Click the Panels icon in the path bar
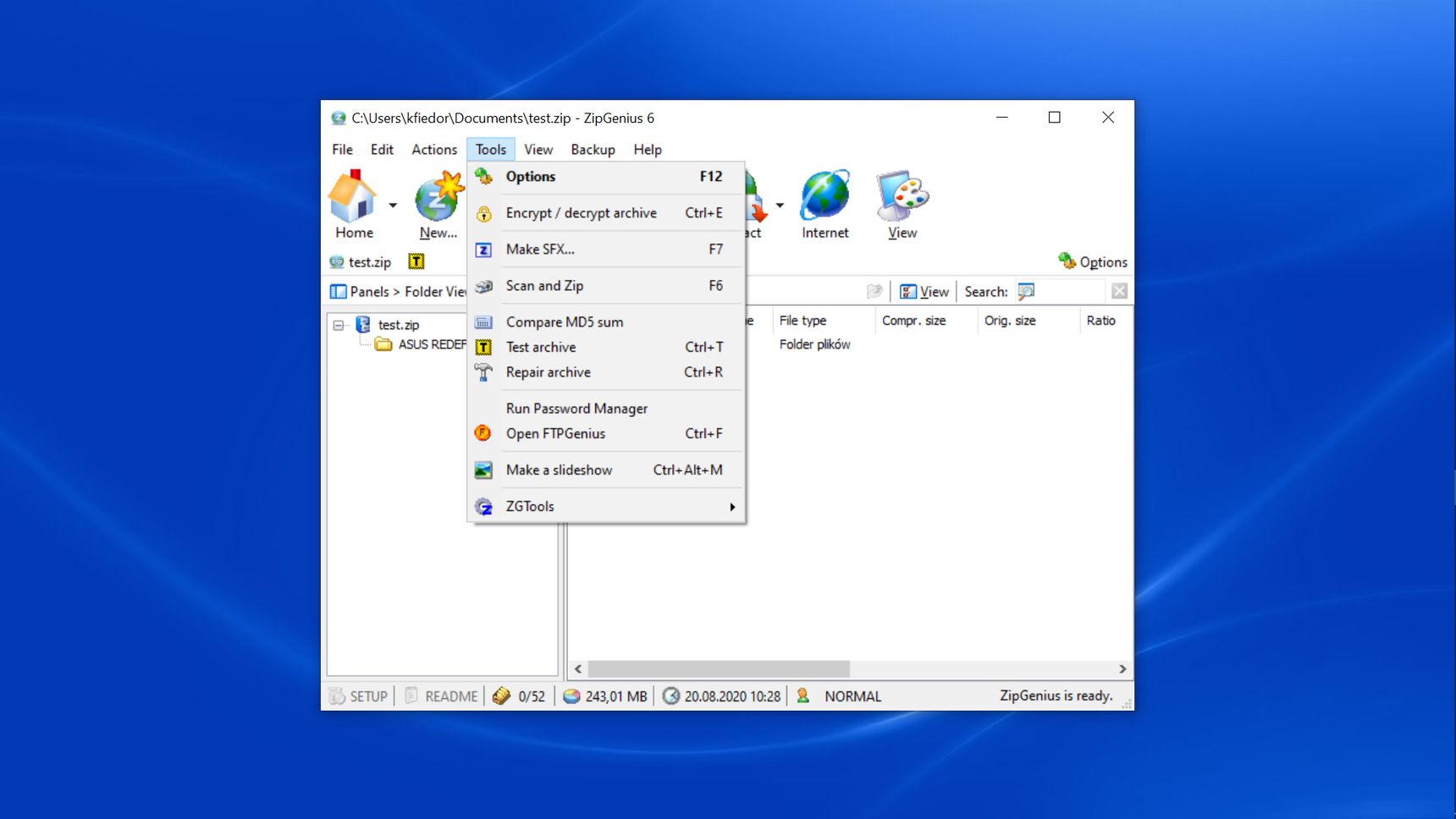Image resolution: width=1456 pixels, height=819 pixels. click(338, 292)
